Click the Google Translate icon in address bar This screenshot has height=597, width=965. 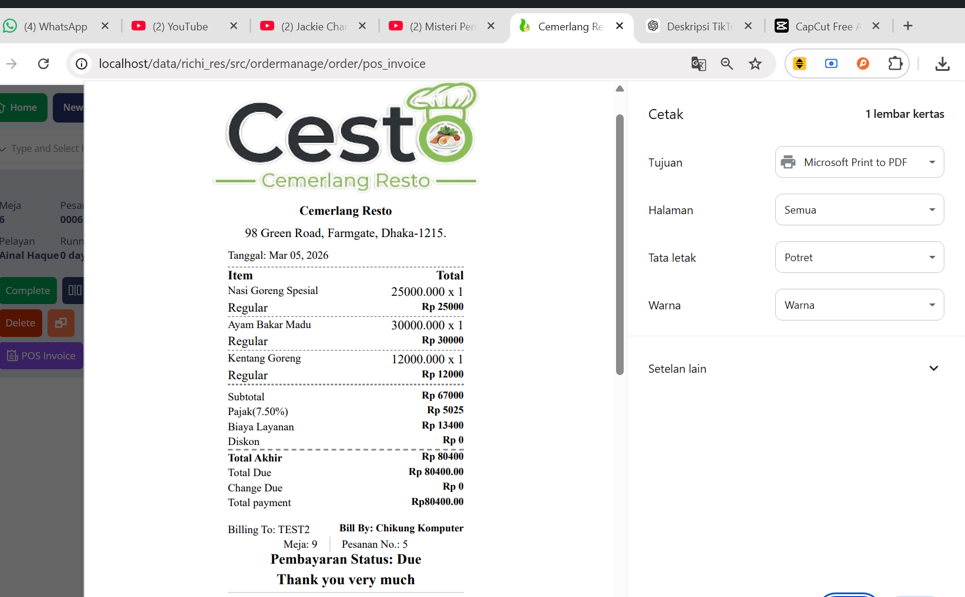point(698,64)
